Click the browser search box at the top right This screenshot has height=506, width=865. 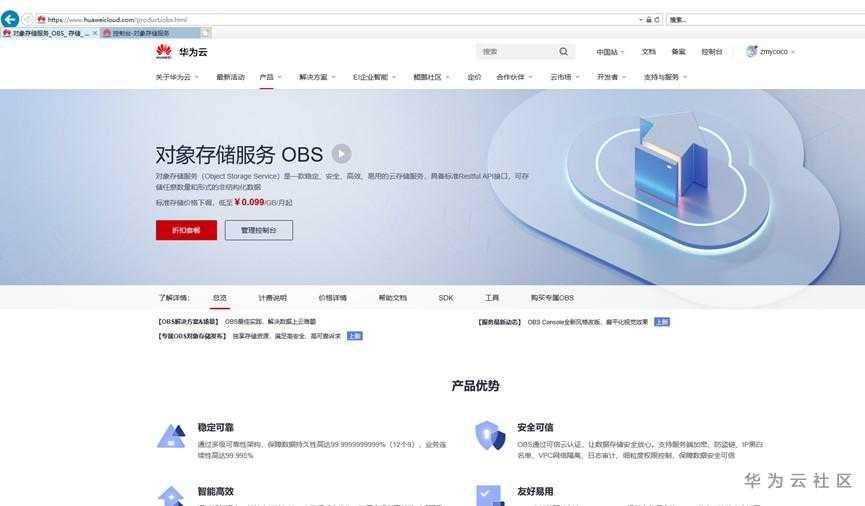pyautogui.click(x=766, y=20)
